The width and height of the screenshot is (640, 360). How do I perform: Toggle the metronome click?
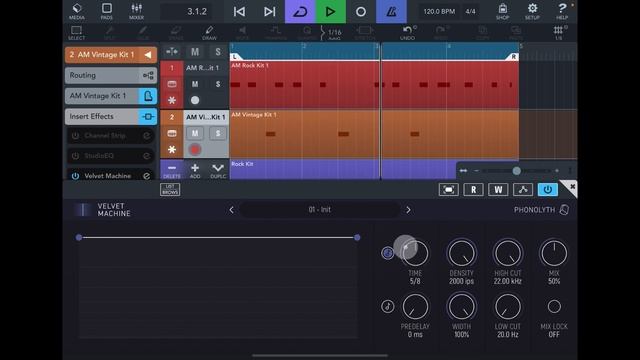tap(391, 11)
